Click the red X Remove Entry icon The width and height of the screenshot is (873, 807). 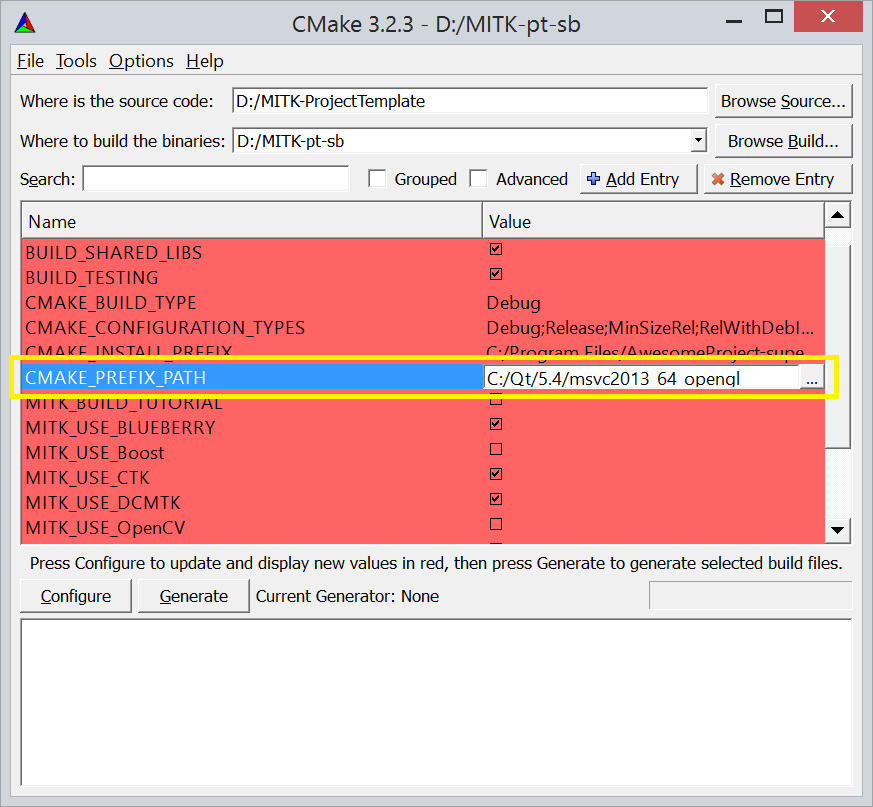pos(717,179)
